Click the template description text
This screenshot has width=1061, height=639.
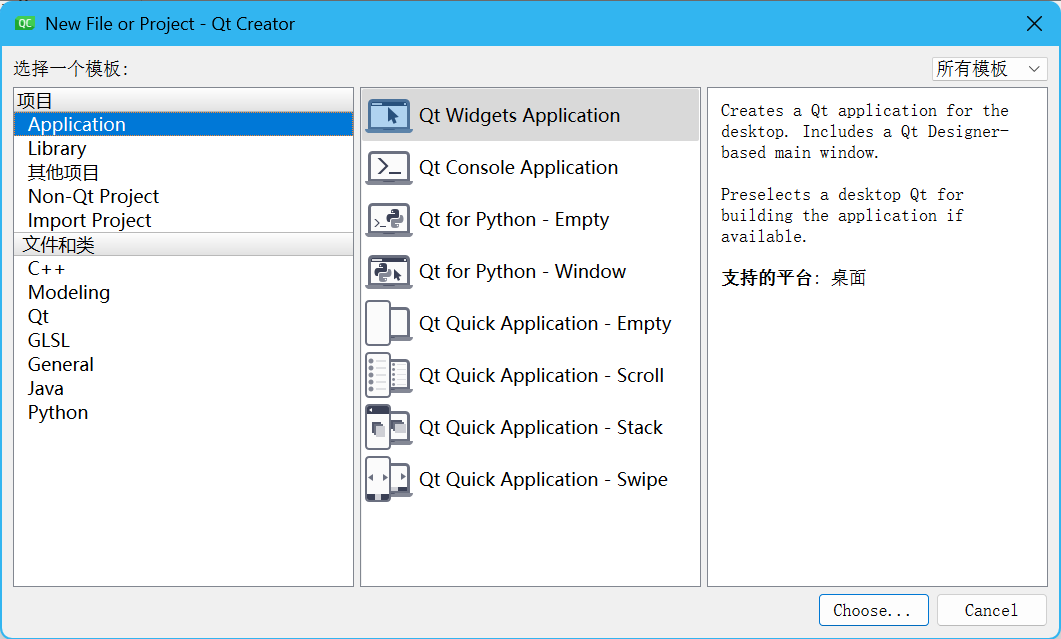[x=865, y=173]
